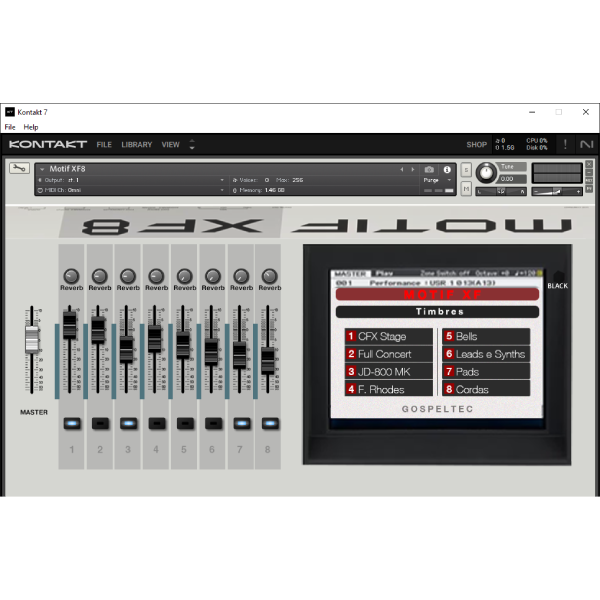Click channel 8 volume fader
Viewport: 600px width, 600px height.
pyautogui.click(x=268, y=361)
